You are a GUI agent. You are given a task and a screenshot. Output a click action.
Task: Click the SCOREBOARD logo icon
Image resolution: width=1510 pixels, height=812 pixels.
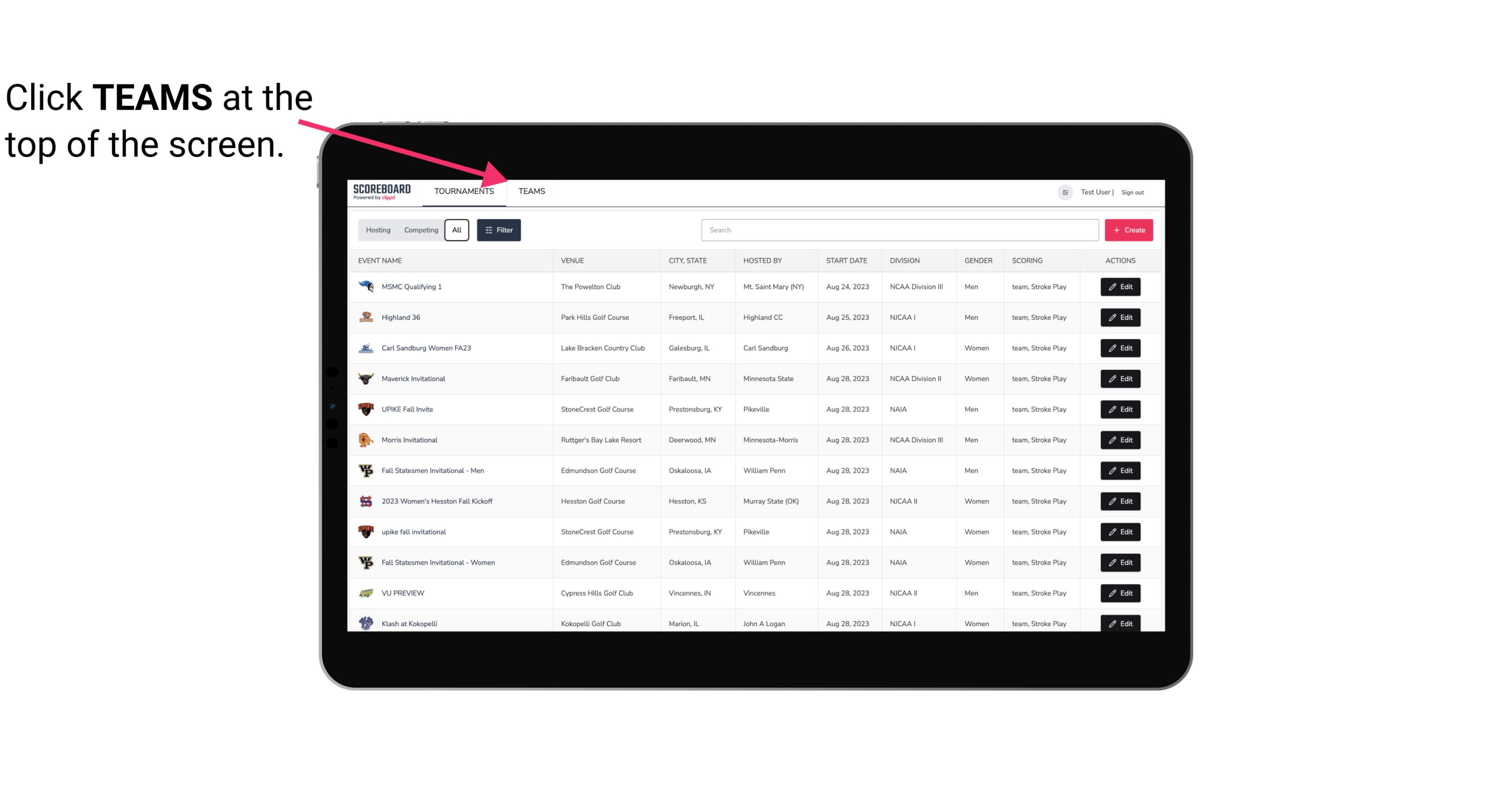coord(383,191)
